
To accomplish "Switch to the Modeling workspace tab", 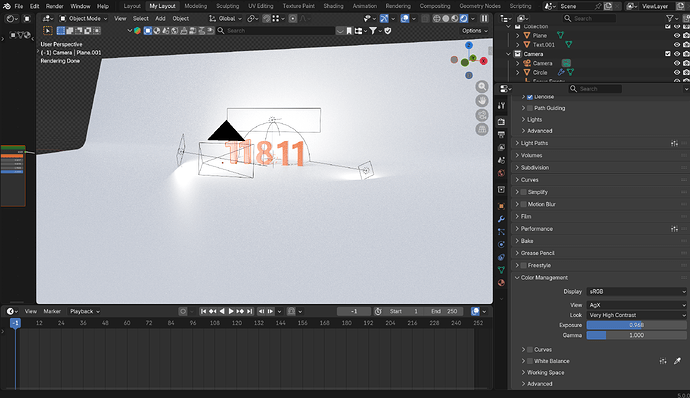I will [195, 6].
